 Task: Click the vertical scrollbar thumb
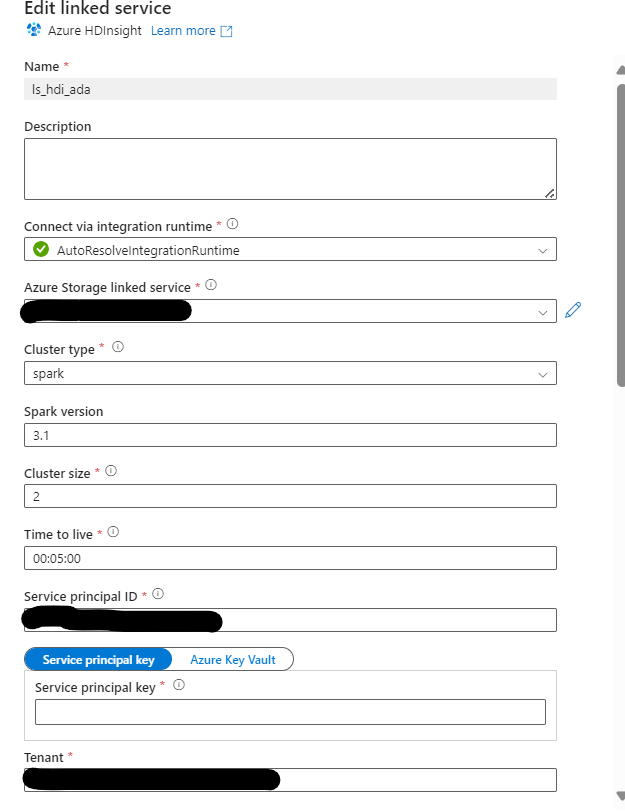click(621, 236)
